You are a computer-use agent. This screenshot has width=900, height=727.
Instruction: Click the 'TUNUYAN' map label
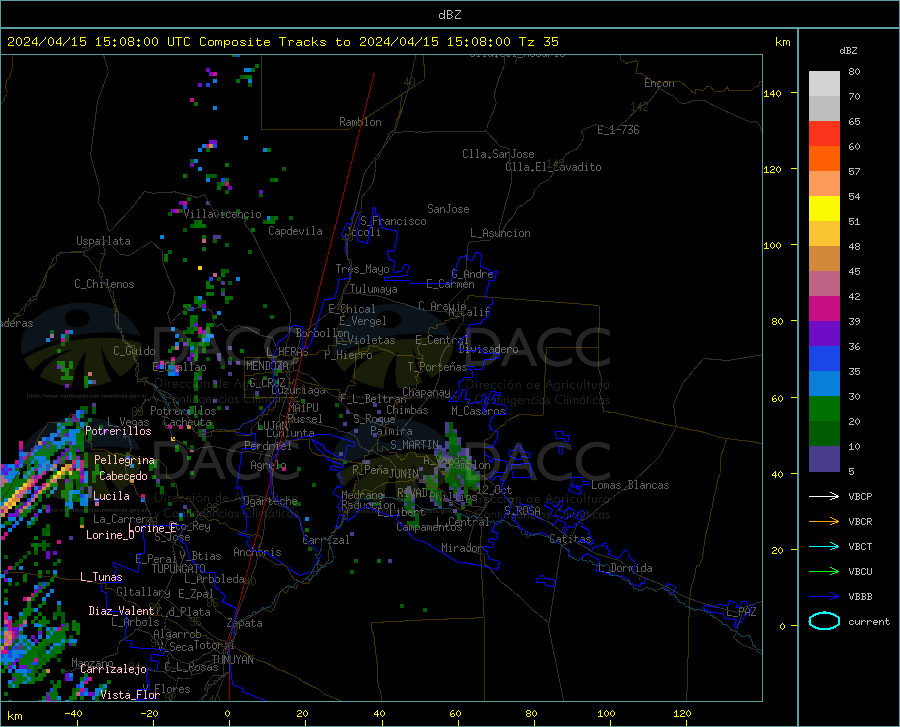pos(232,660)
